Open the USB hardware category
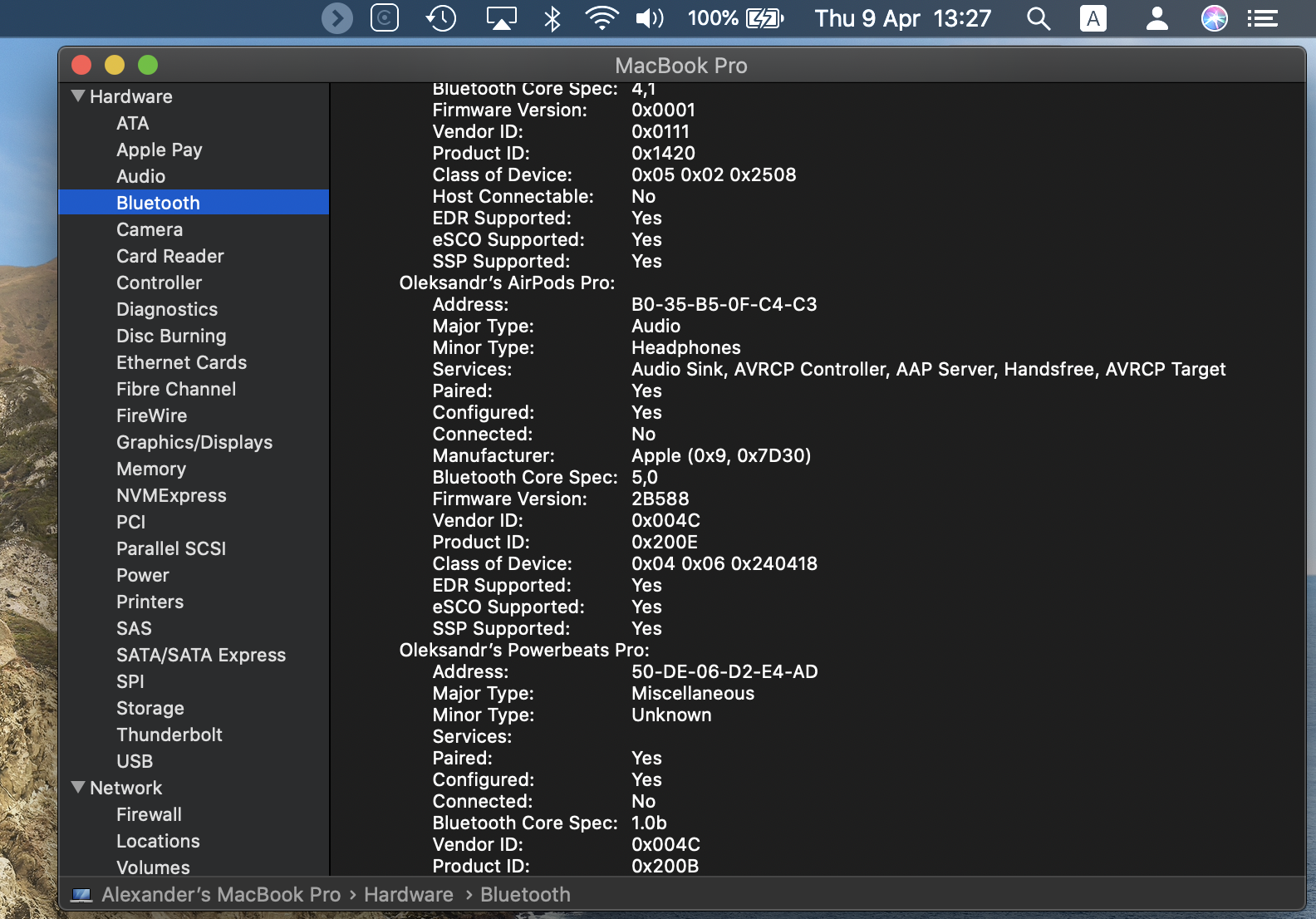 pos(135,761)
